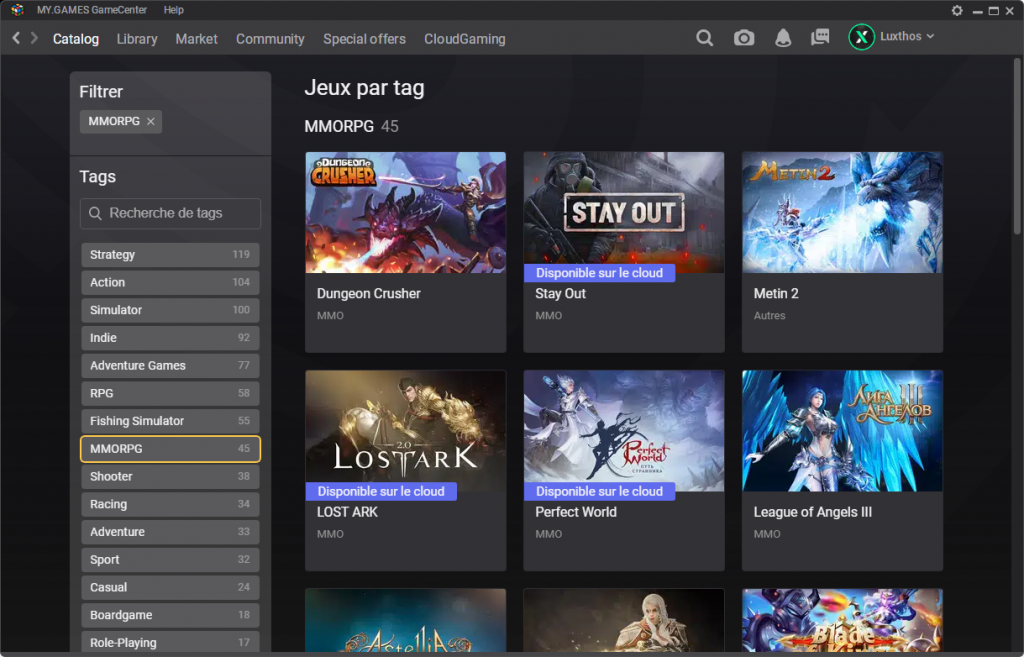The width and height of the screenshot is (1024, 657).
Task: Select the Sport tag
Action: [x=170, y=560]
